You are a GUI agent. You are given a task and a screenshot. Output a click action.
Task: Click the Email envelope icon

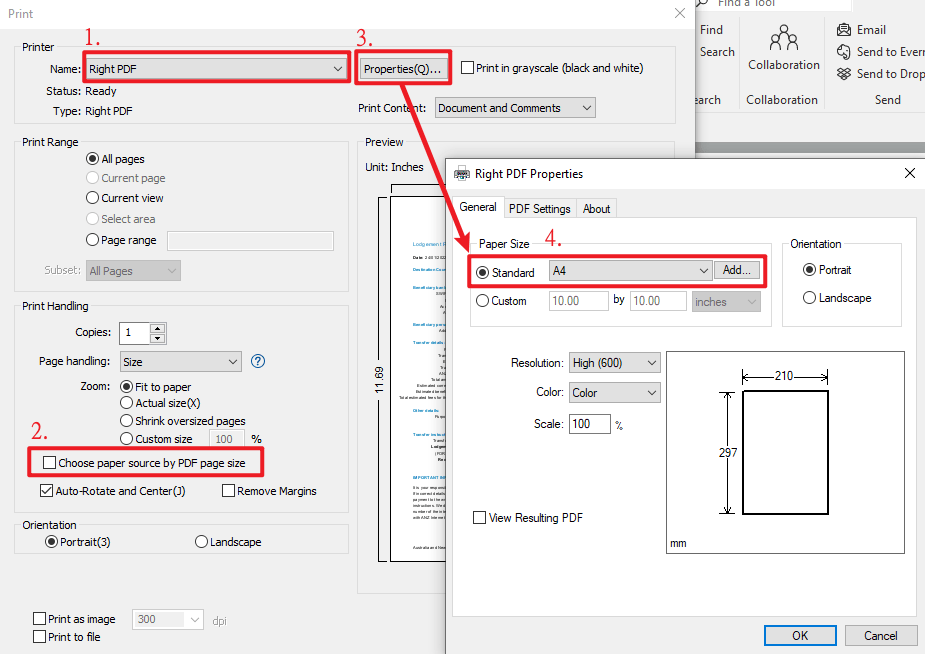coord(844,29)
